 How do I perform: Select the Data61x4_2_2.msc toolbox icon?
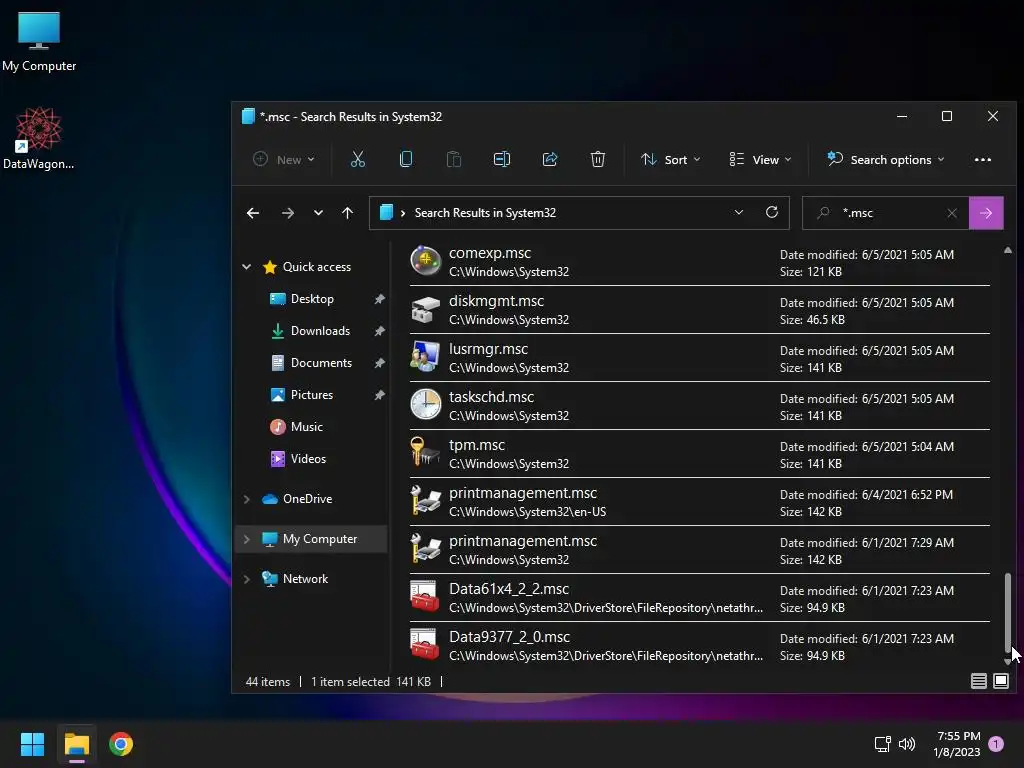coord(425,597)
